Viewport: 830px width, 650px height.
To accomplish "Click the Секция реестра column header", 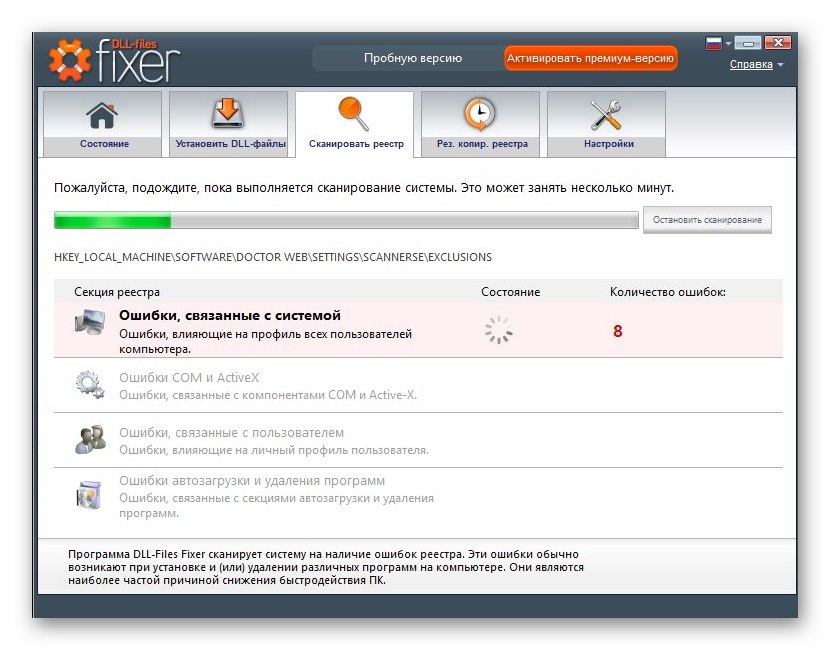I will point(117,292).
